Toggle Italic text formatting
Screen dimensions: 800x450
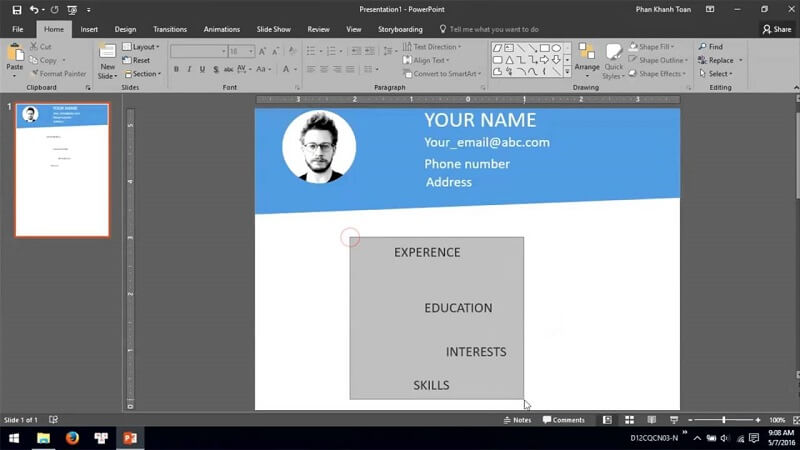tap(190, 70)
